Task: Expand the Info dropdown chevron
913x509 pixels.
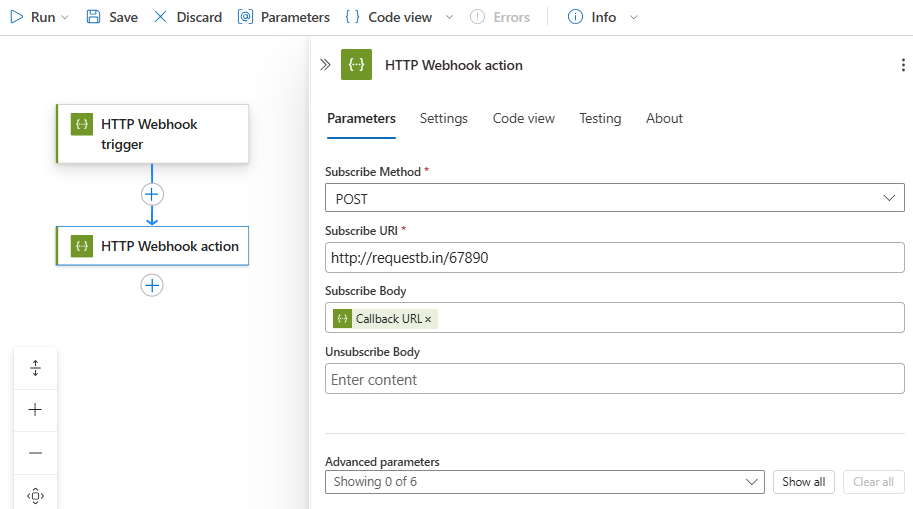Action: pyautogui.click(x=633, y=17)
